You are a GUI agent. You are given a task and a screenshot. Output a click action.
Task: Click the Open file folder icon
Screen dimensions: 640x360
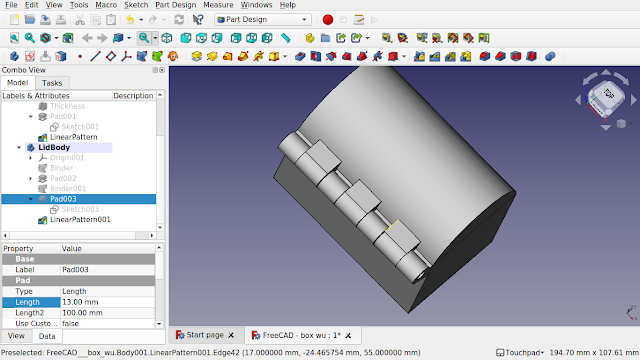(30, 20)
